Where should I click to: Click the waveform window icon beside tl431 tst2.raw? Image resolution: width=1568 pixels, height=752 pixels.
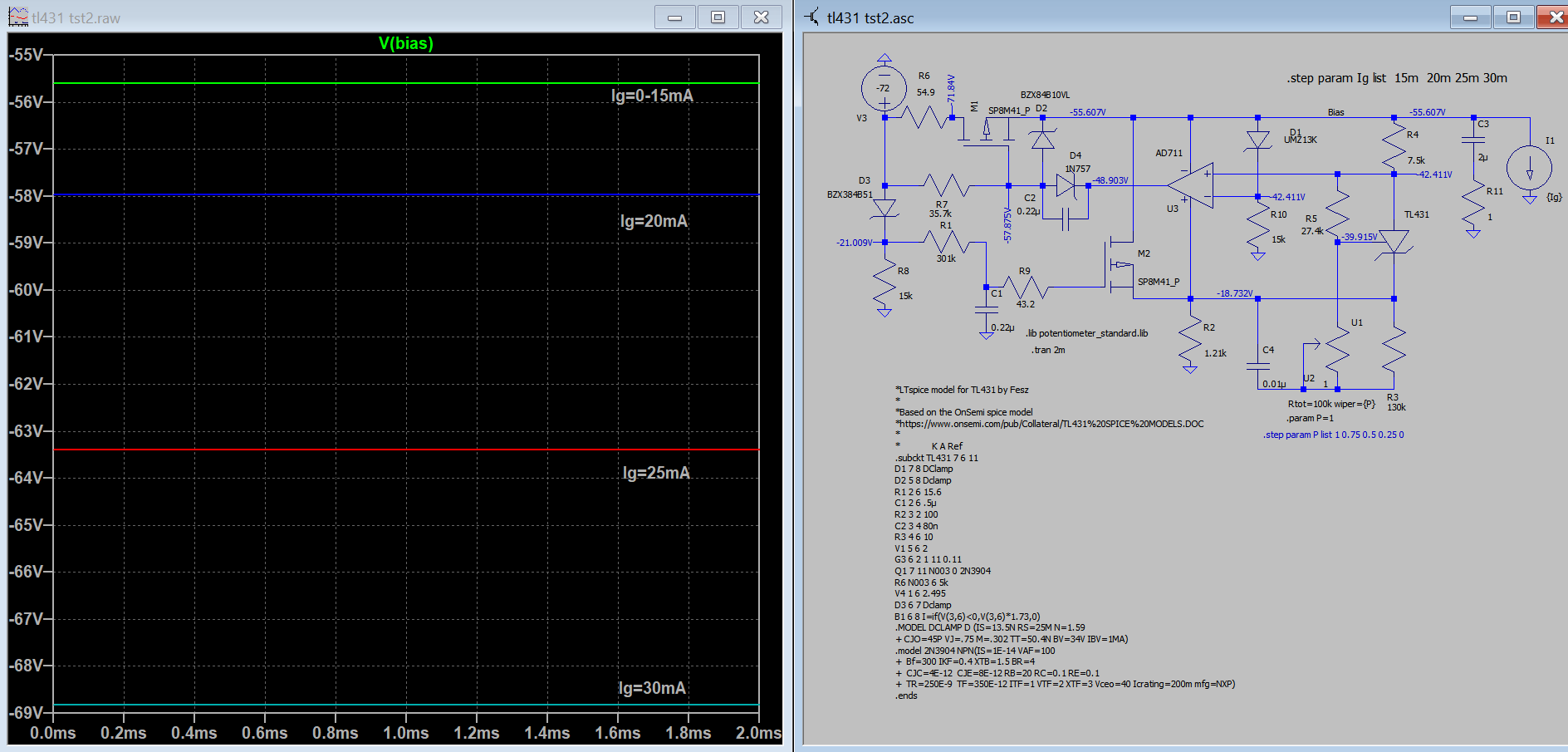17,17
